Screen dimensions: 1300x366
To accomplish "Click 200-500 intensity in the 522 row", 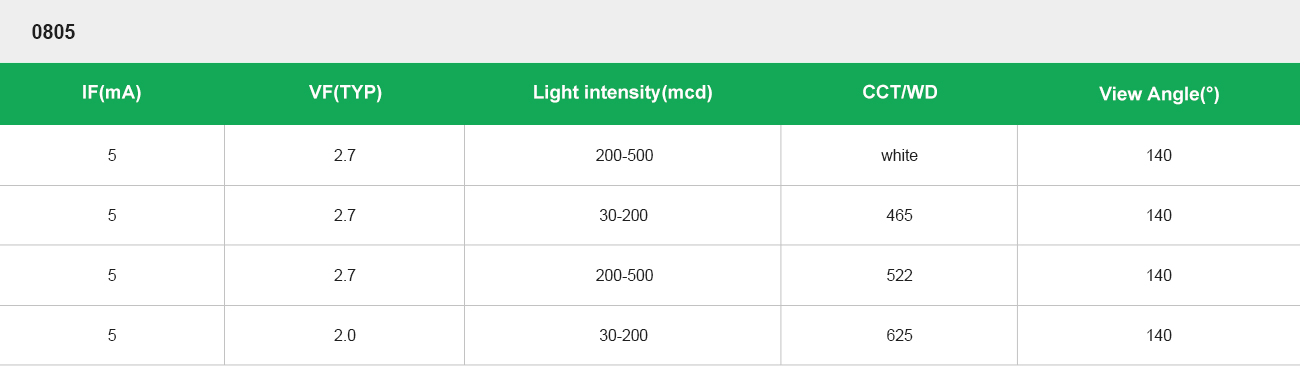I will click(623, 275).
